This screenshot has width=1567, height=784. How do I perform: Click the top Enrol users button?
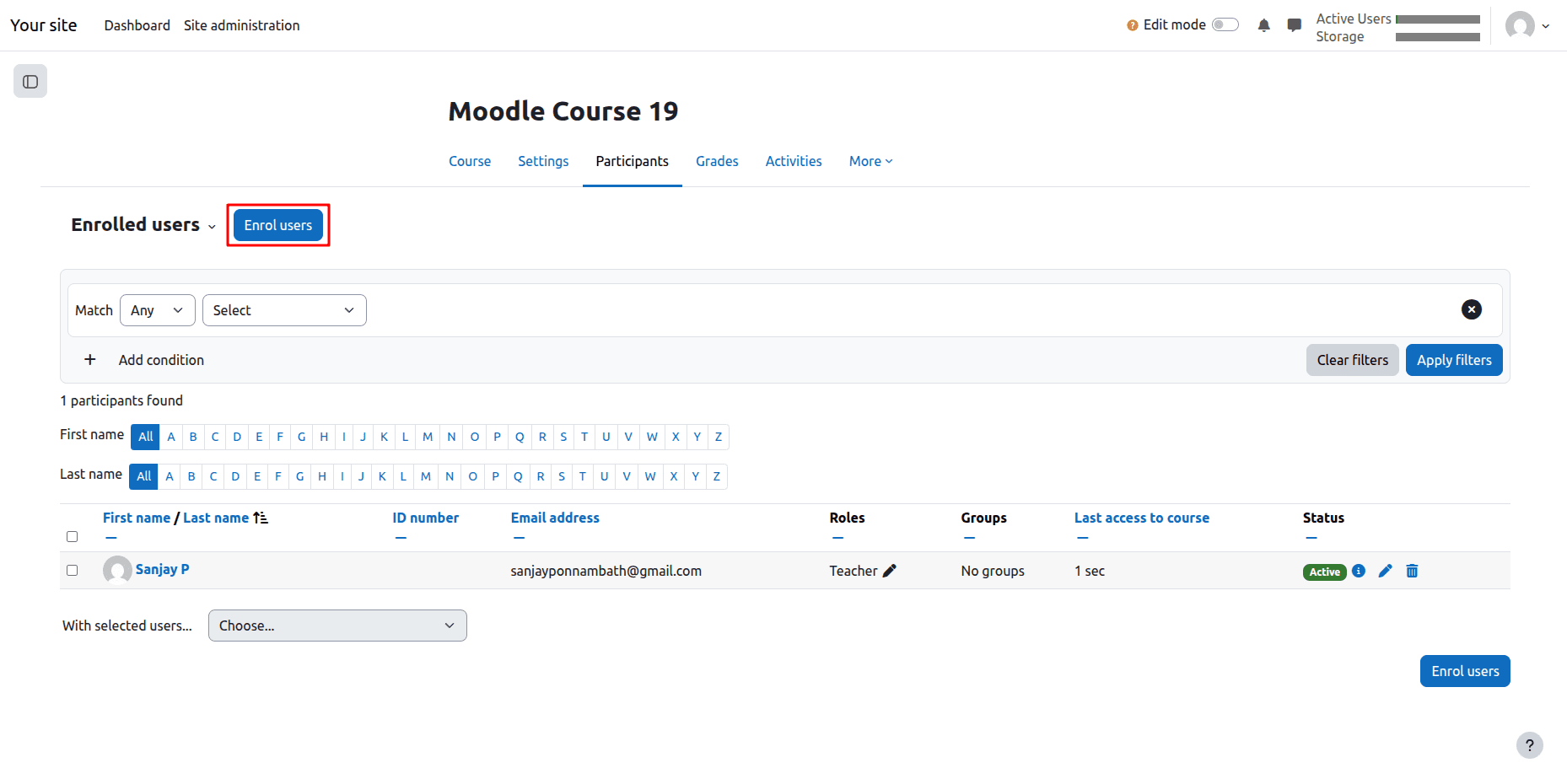click(278, 225)
